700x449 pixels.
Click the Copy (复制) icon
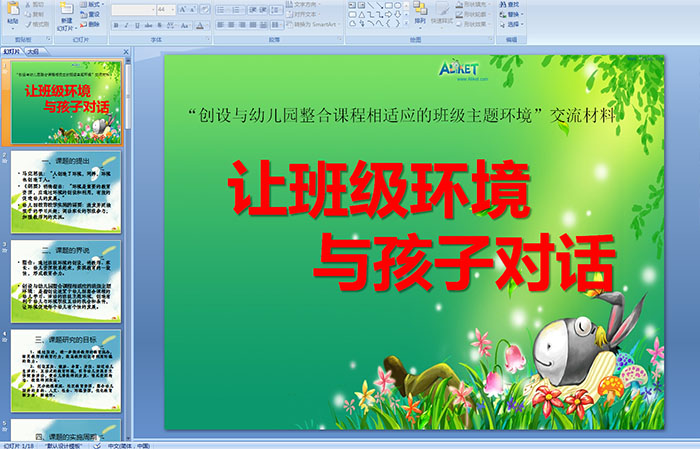pyautogui.click(x=29, y=14)
